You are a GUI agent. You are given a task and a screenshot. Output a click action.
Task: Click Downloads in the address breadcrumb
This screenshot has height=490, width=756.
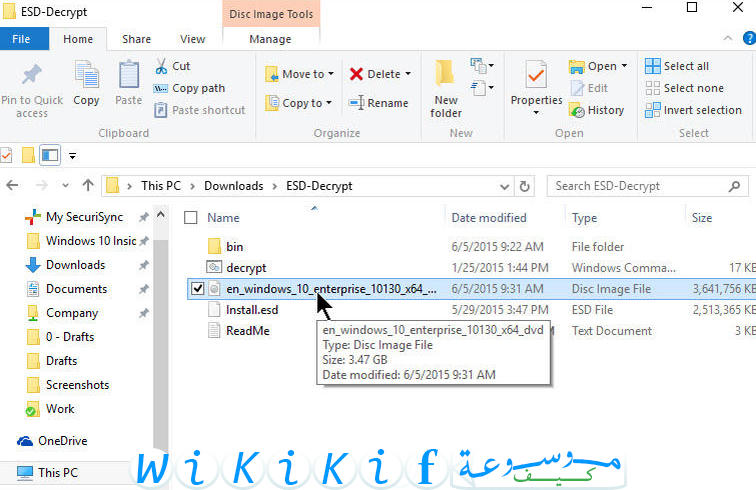coord(234,186)
